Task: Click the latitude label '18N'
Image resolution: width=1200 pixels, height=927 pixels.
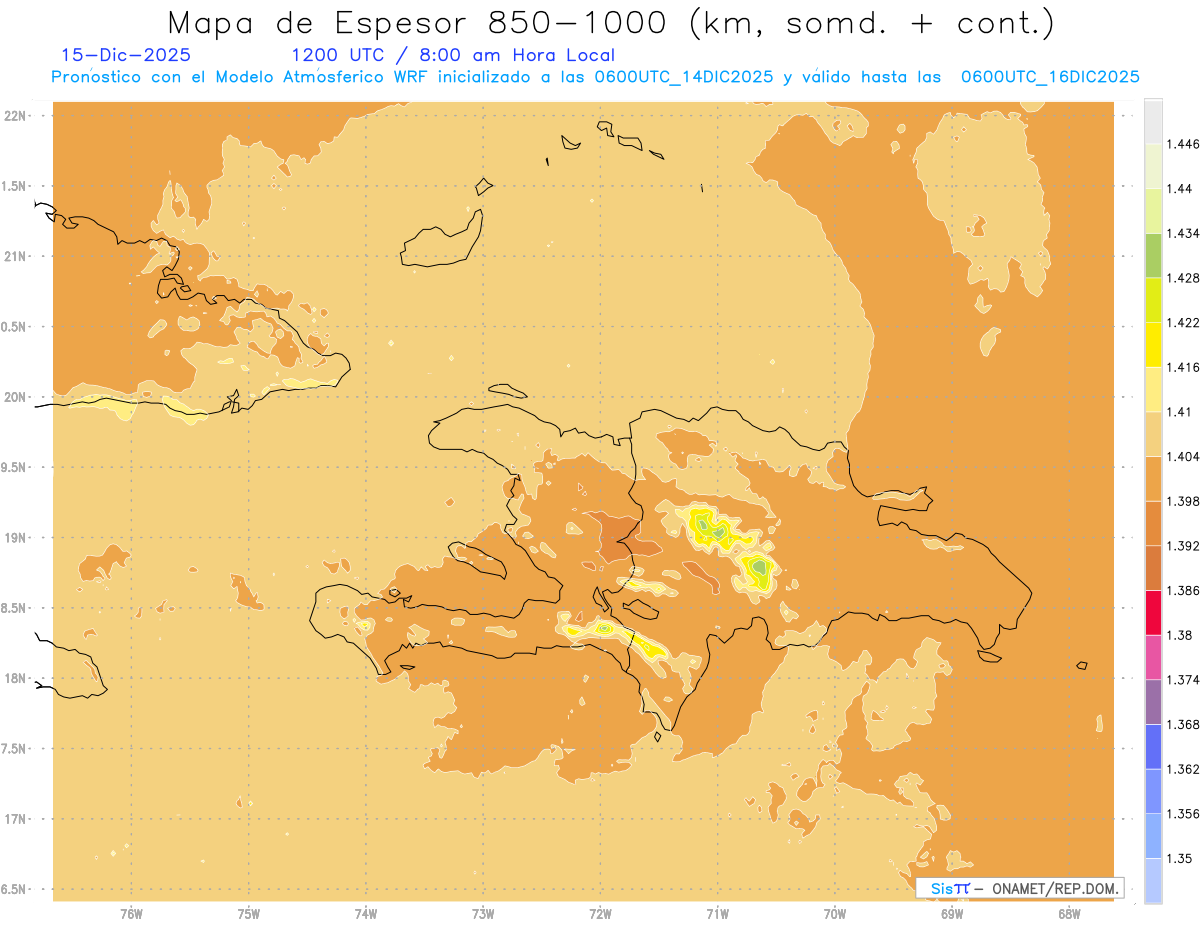Action: (15, 678)
